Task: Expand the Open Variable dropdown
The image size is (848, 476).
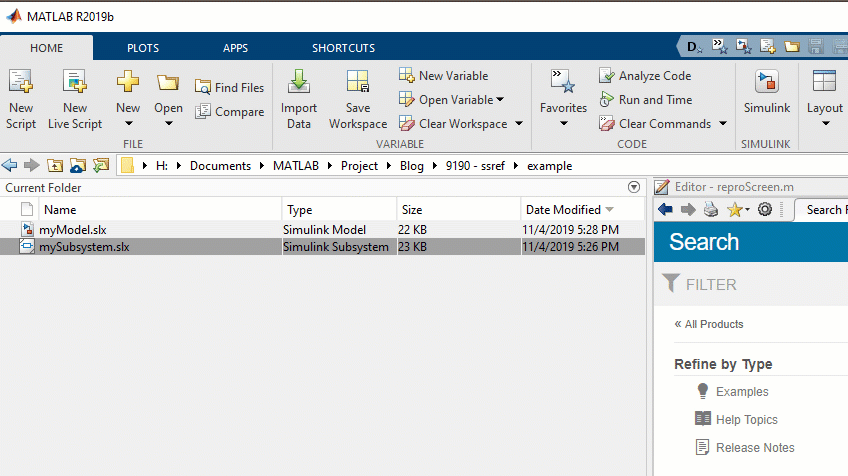Action: click(x=500, y=100)
